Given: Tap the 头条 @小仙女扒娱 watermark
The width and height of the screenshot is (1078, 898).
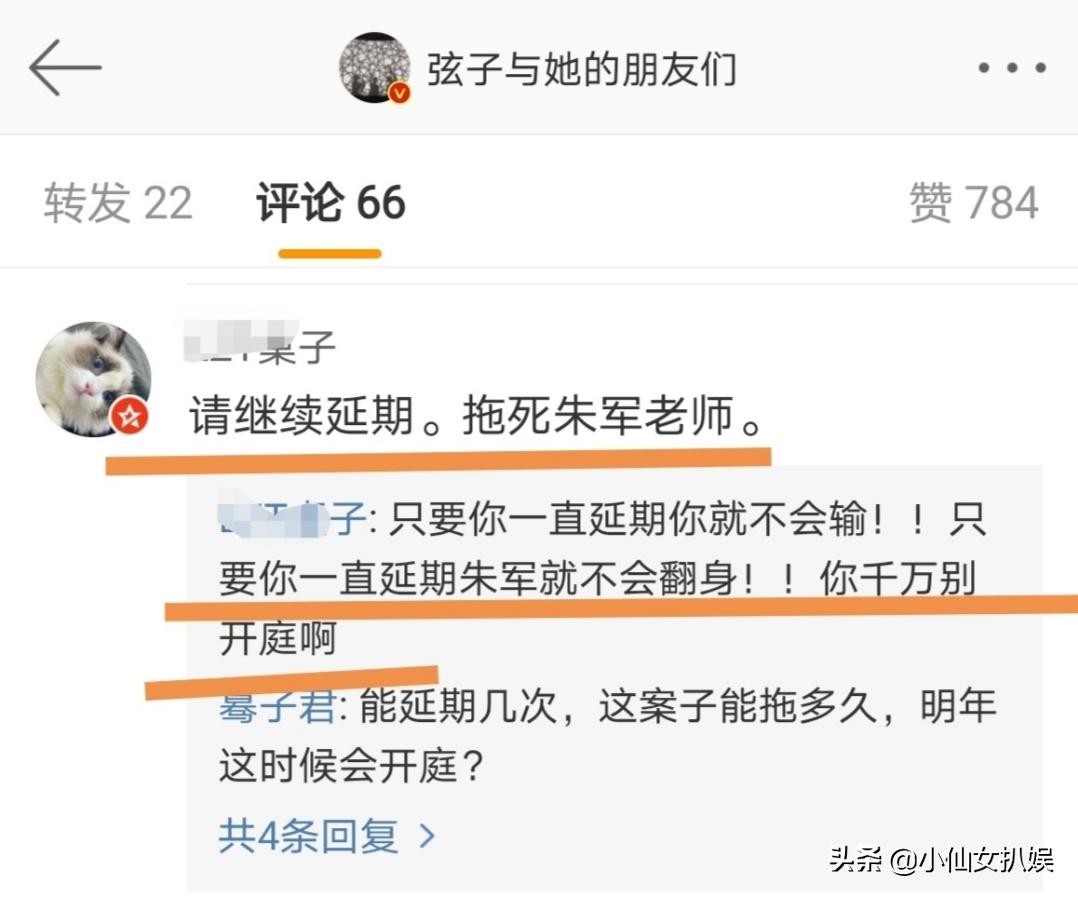Looking at the screenshot, I should pos(941,859).
